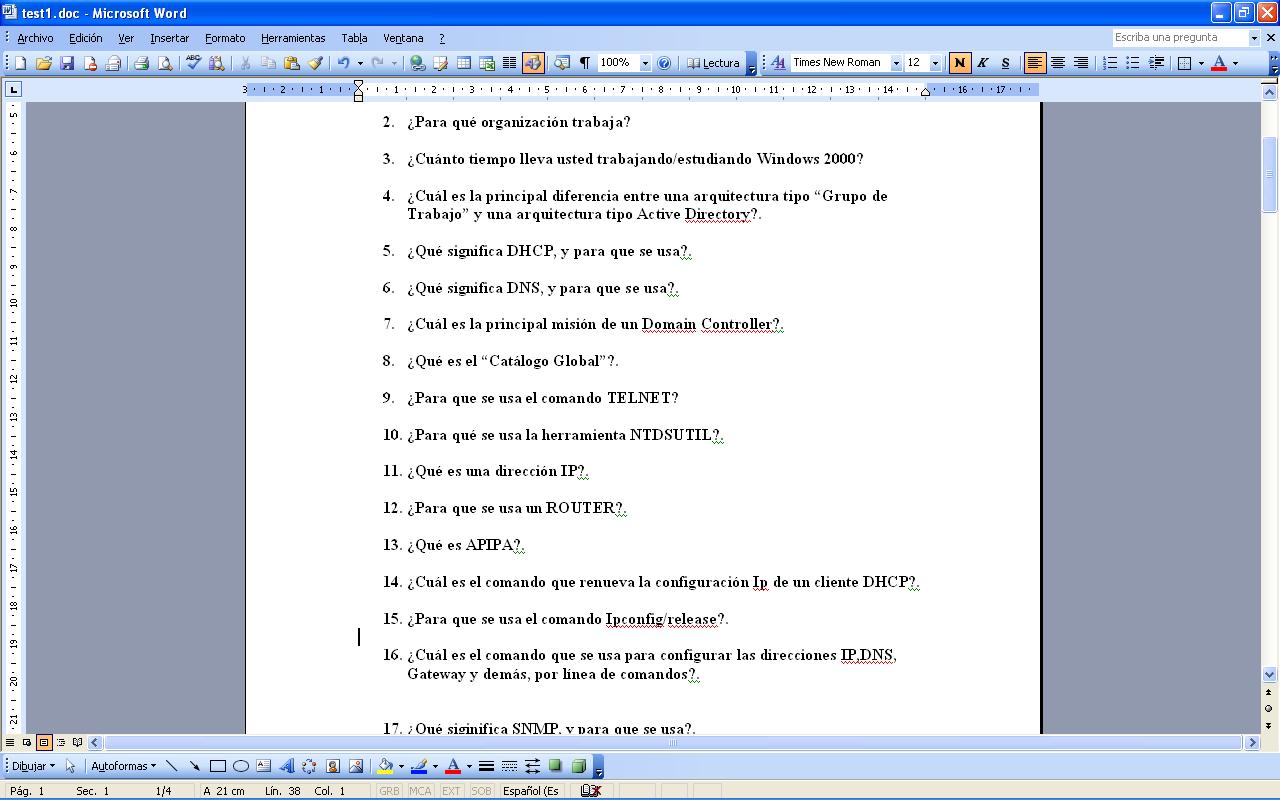Toggle italic formatting (K button)
The height and width of the screenshot is (800, 1280).
(983, 63)
